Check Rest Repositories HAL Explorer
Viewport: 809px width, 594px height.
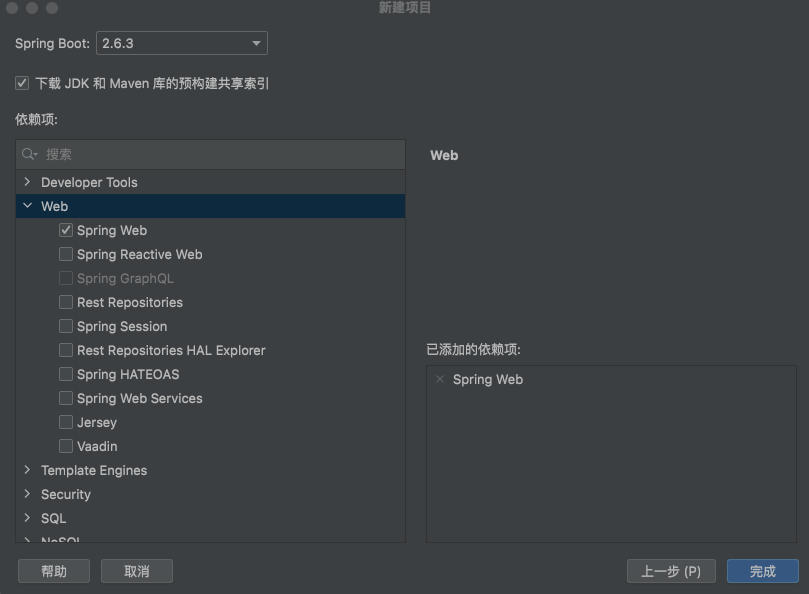pyautogui.click(x=66, y=350)
